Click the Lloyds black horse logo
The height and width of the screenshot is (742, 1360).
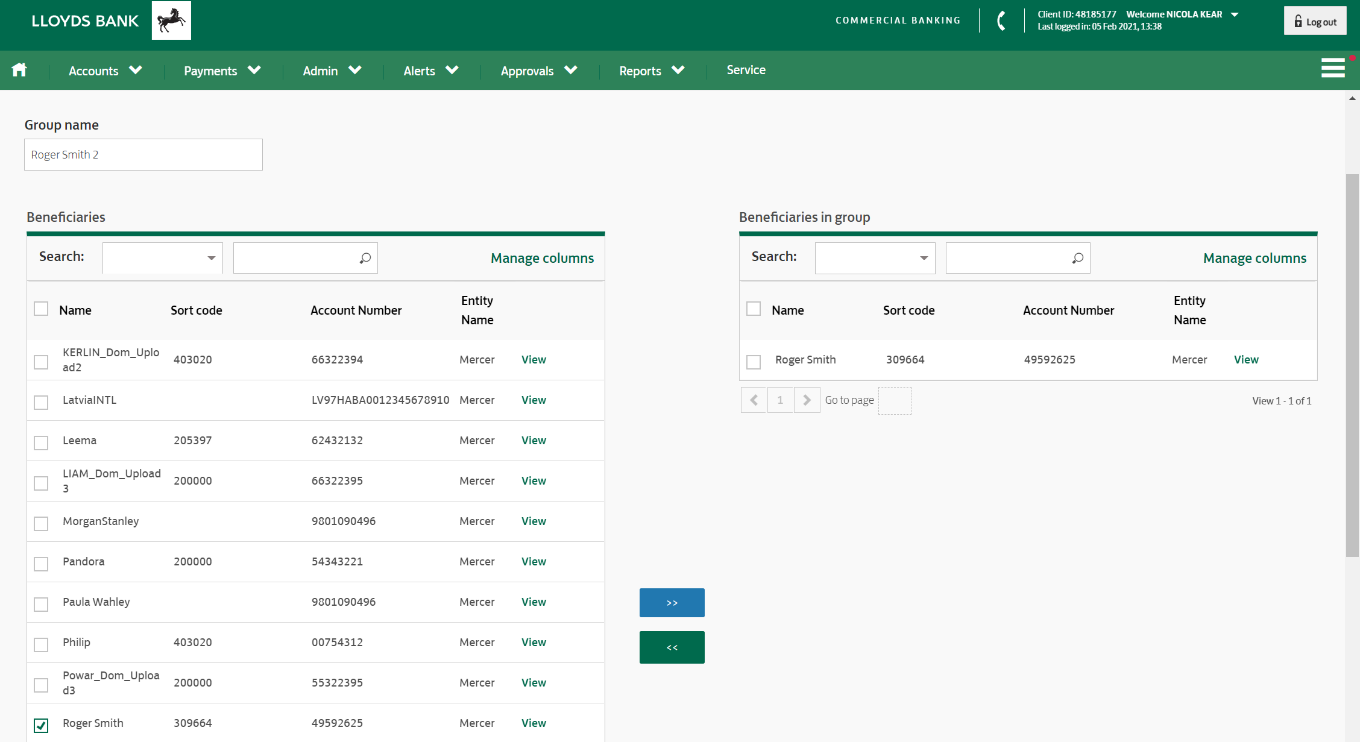tap(171, 20)
